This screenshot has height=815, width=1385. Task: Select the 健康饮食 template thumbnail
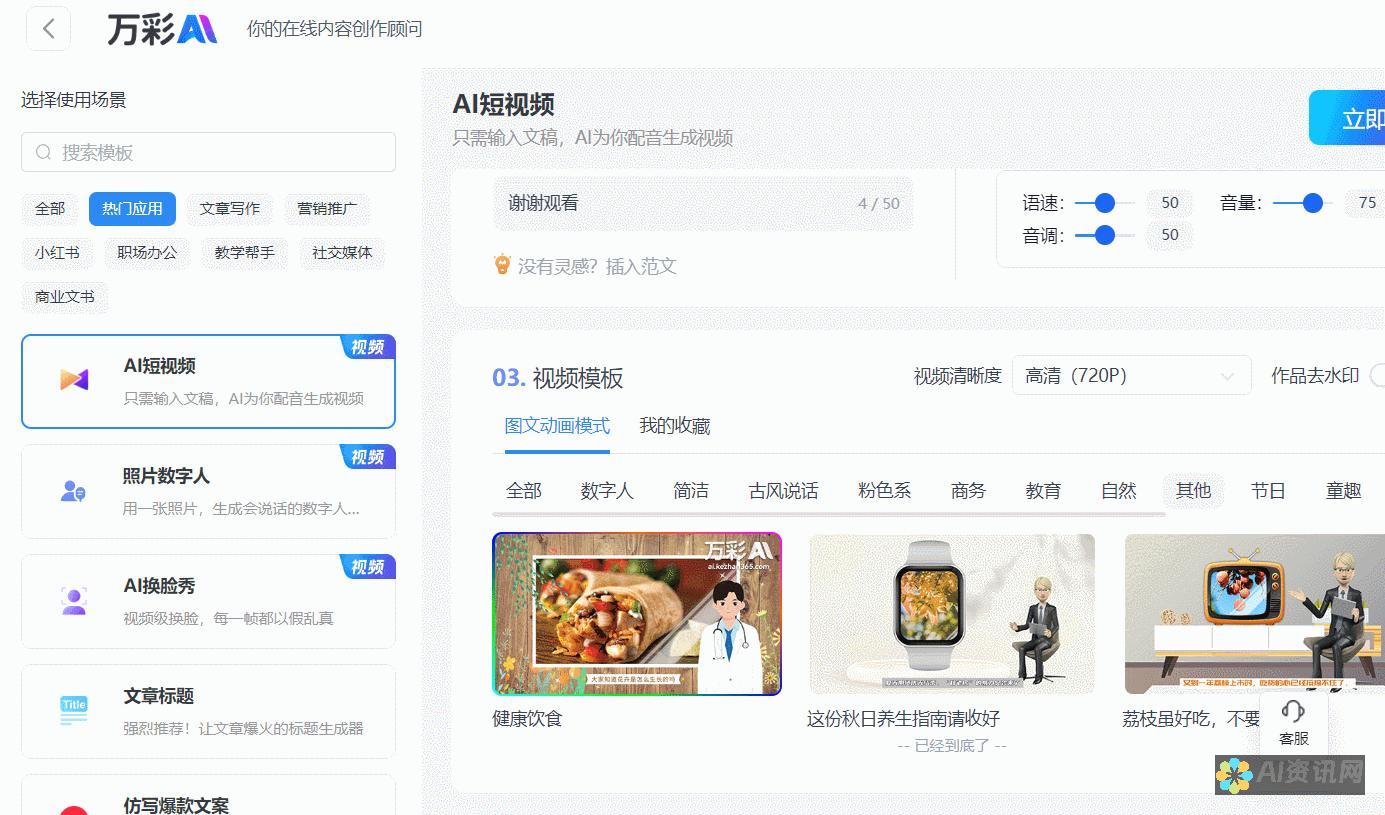[x=637, y=614]
